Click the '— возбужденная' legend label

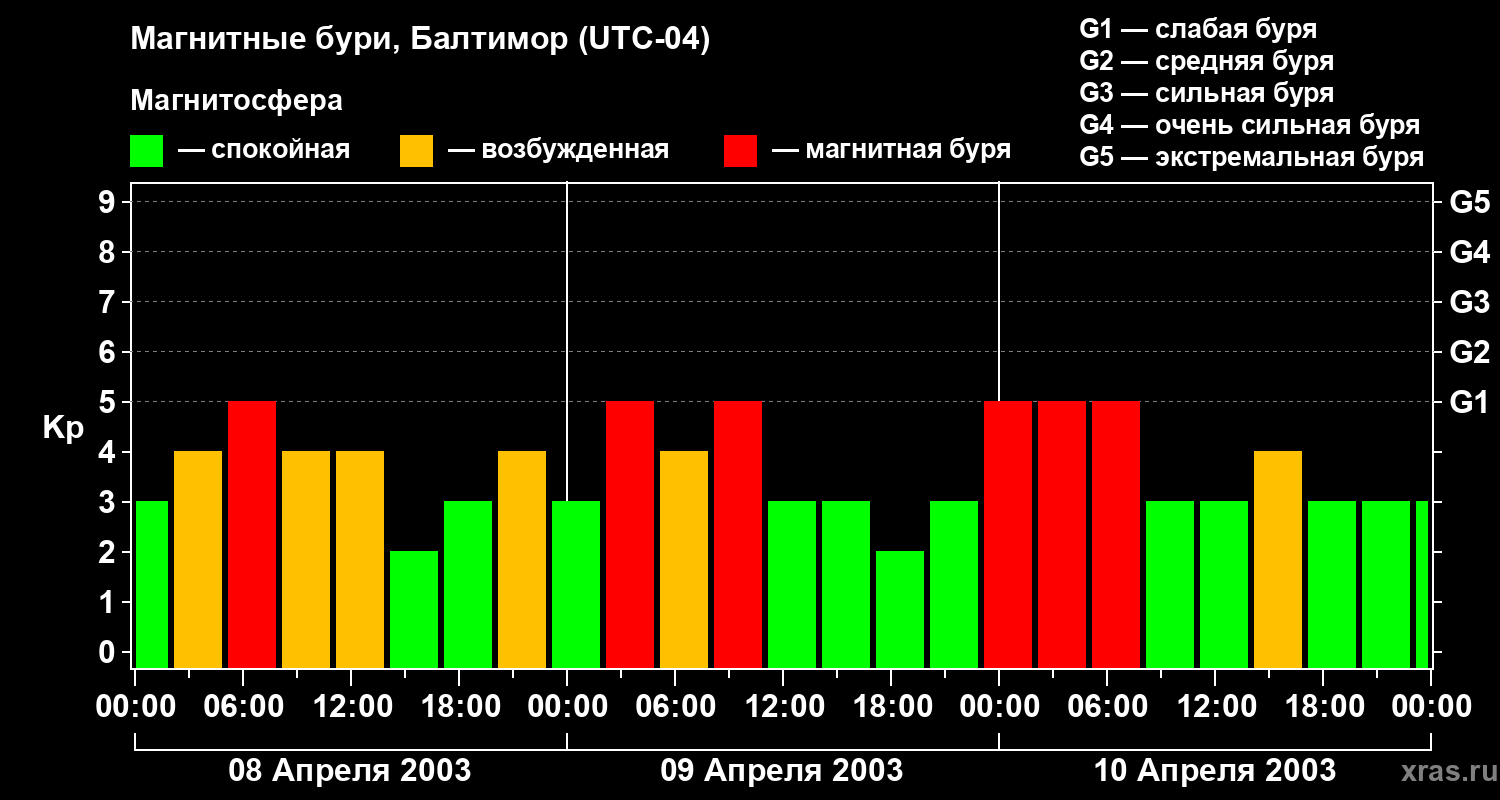(x=558, y=150)
